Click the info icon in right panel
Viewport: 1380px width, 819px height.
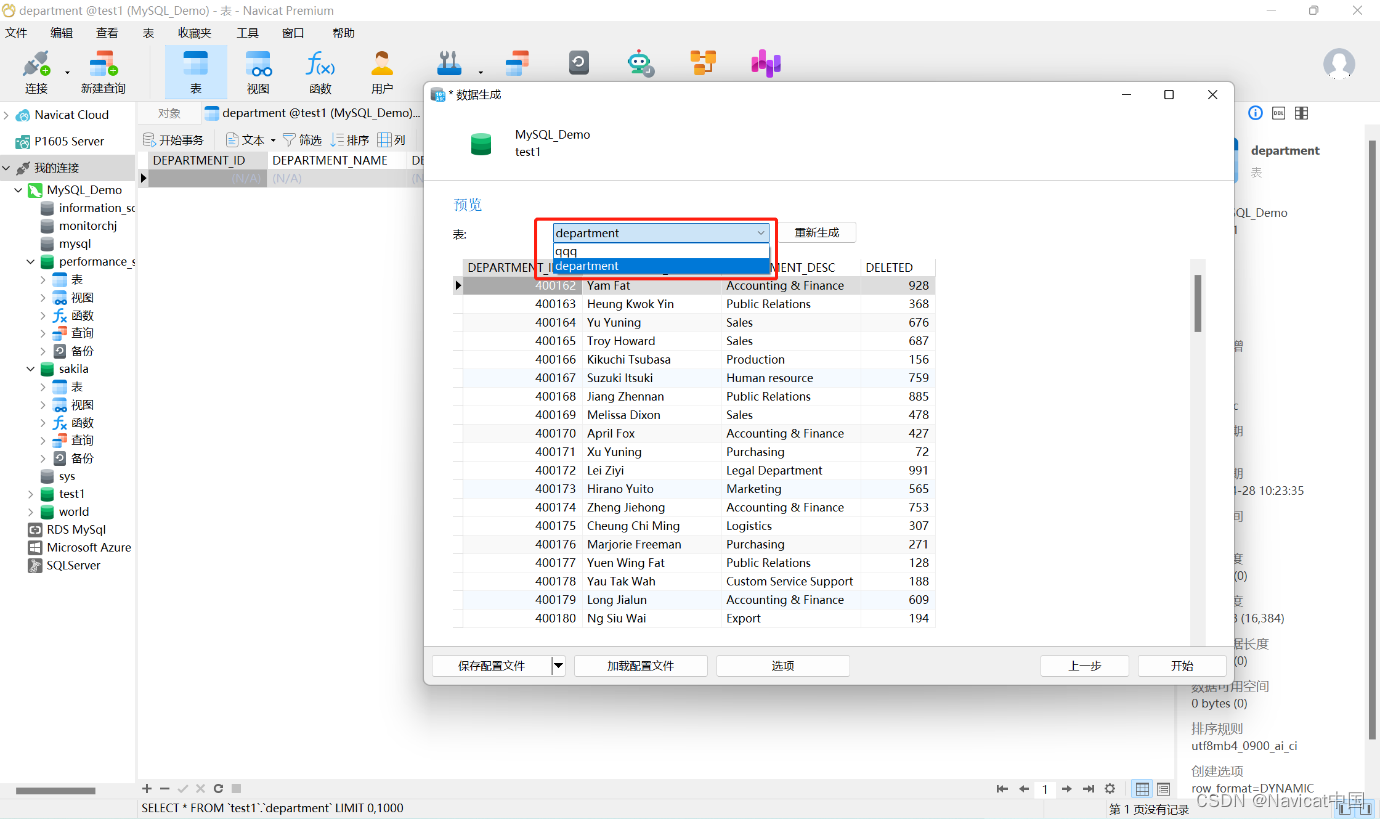coord(1255,113)
